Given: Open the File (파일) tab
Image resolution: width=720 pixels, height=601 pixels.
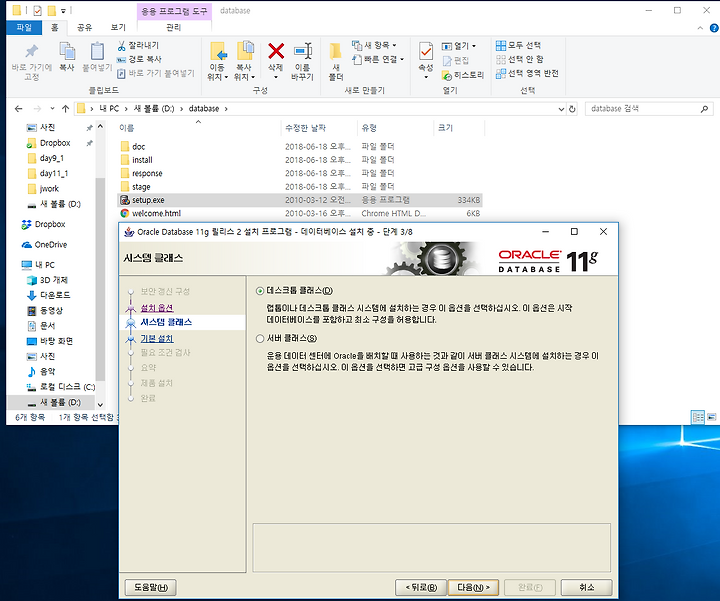Looking at the screenshot, I should point(24,28).
